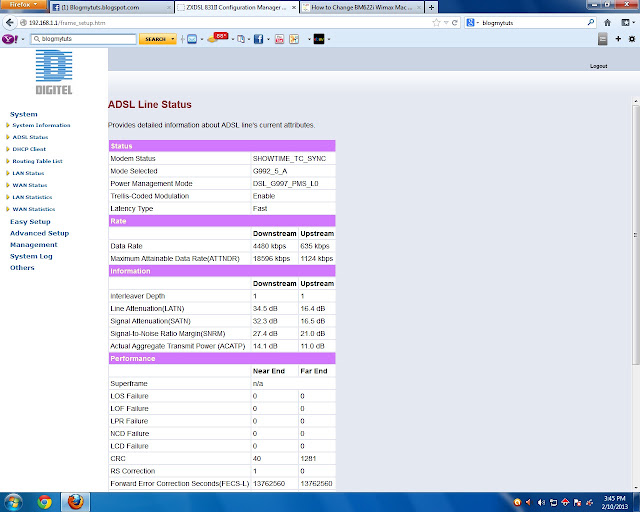Go back with the browser back arrow
Screen dimensions: 640x512
coord(10,22)
